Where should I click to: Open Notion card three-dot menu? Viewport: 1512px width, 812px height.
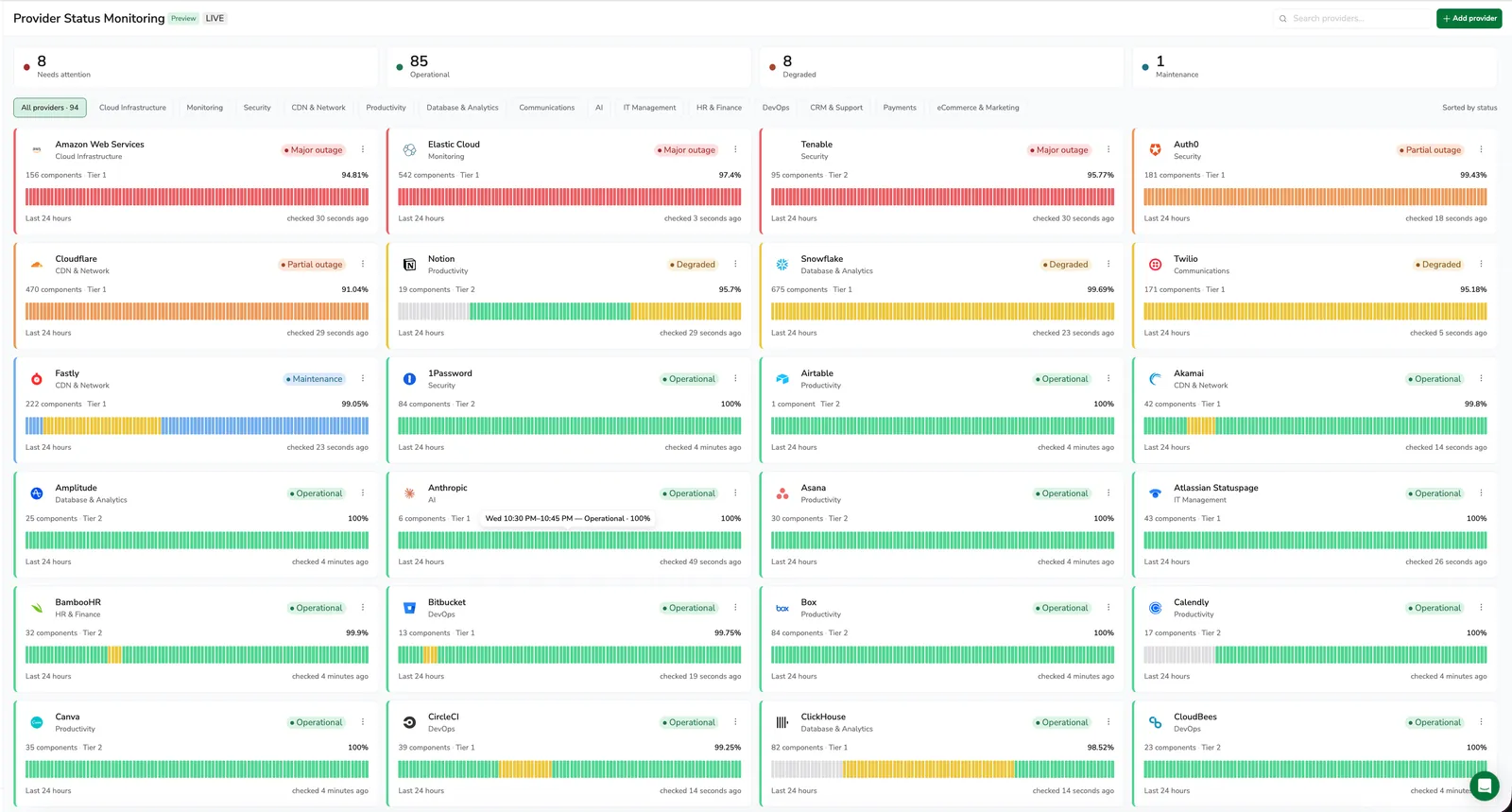pos(735,264)
